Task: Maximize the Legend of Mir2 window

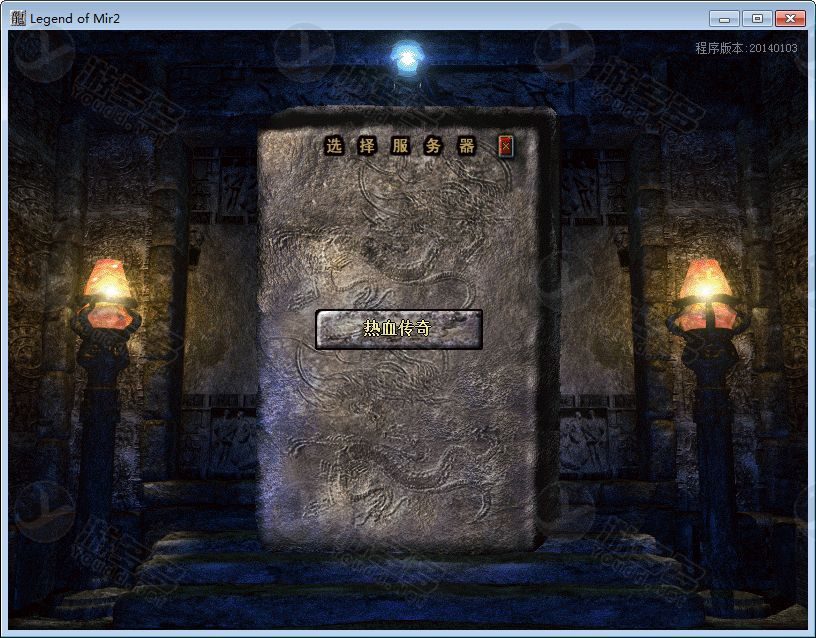Action: tap(757, 19)
